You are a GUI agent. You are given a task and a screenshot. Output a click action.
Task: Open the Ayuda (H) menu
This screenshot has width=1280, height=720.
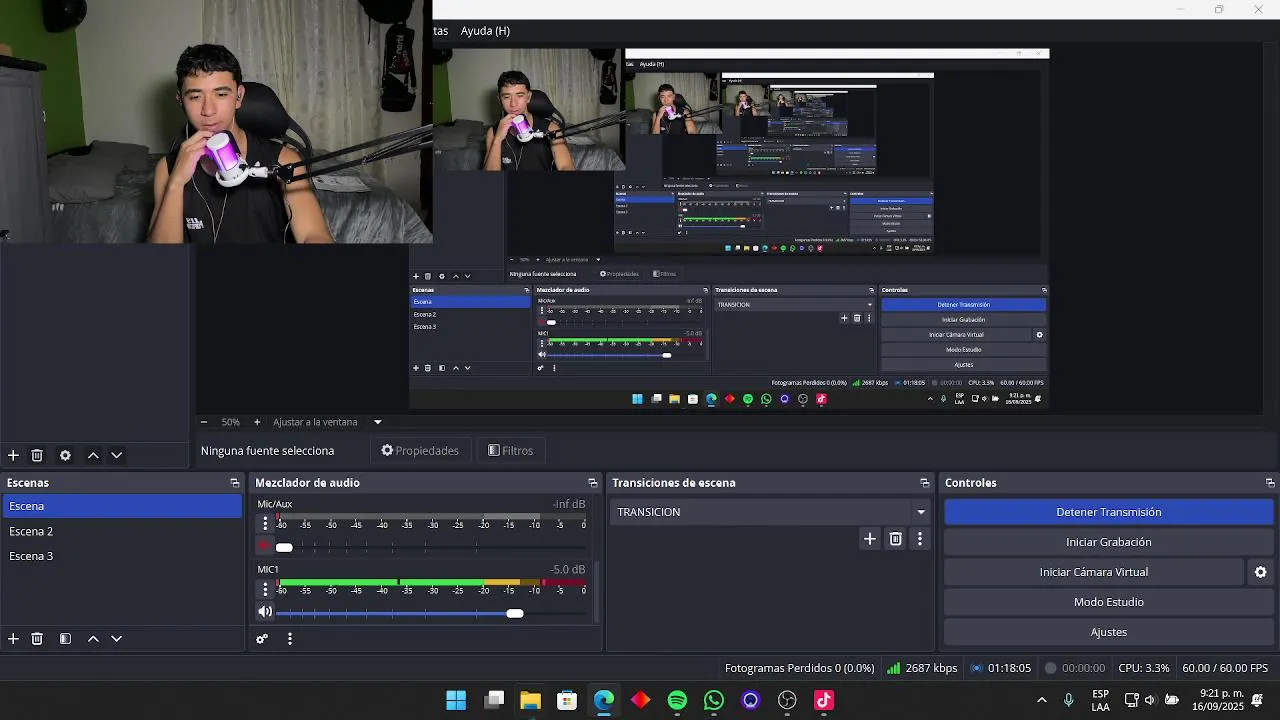(x=485, y=31)
